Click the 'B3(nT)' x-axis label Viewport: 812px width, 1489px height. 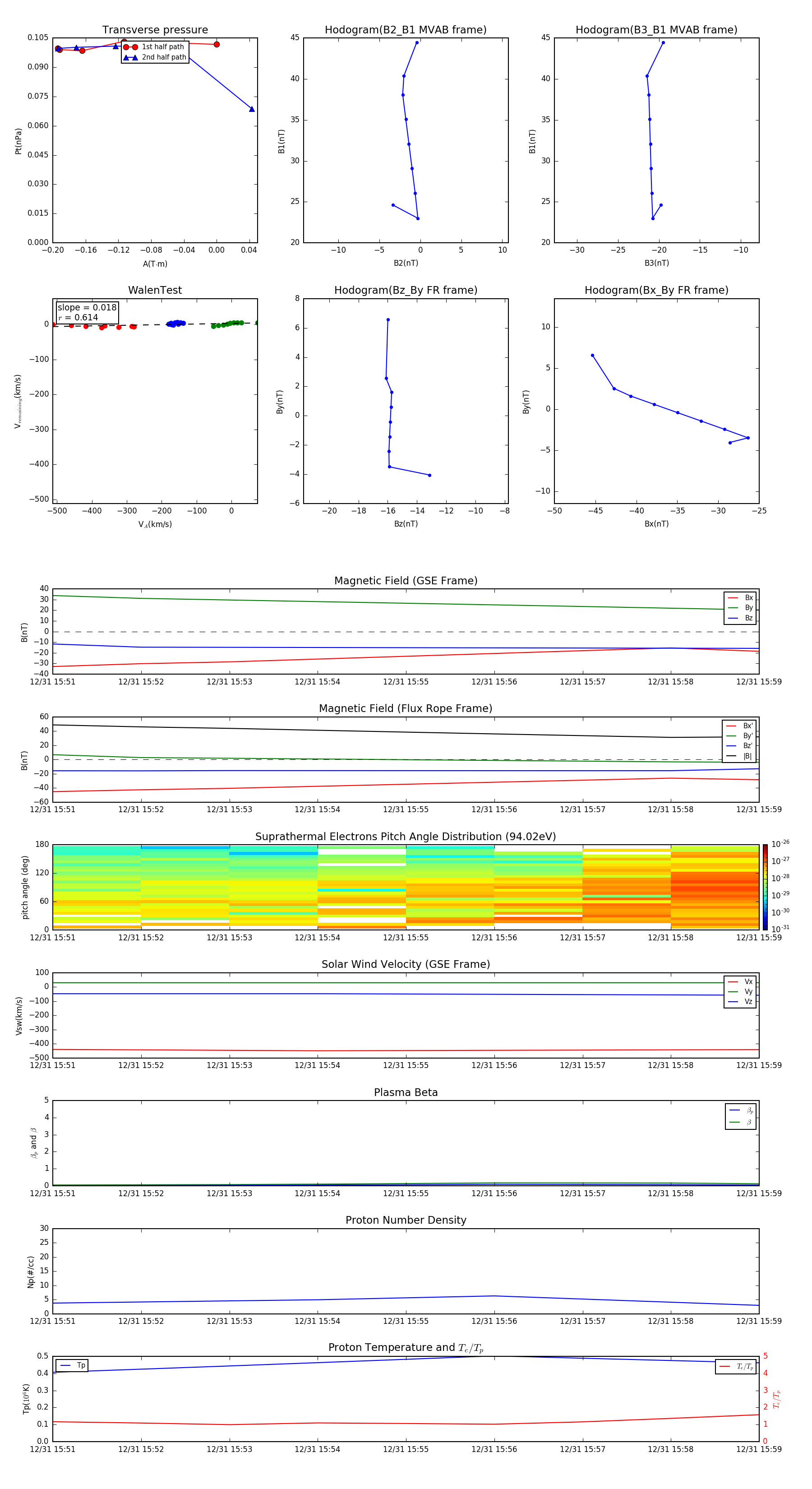point(656,263)
